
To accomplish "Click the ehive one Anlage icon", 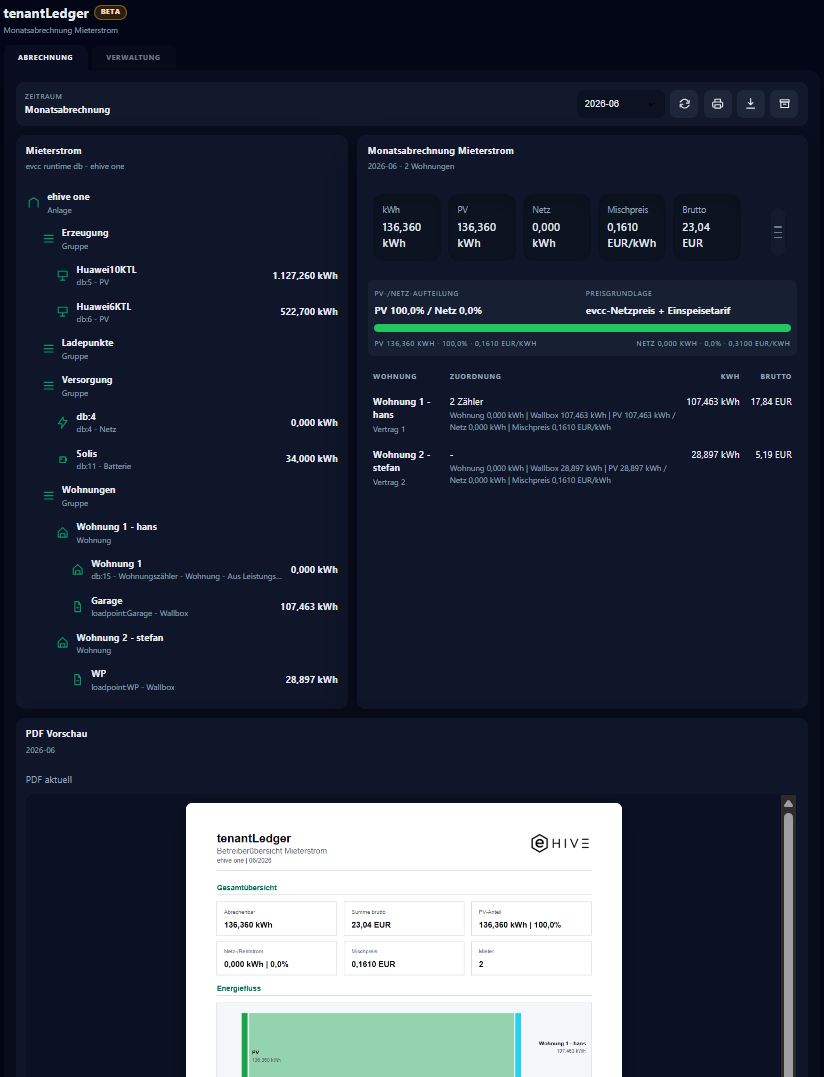I will click(33, 203).
